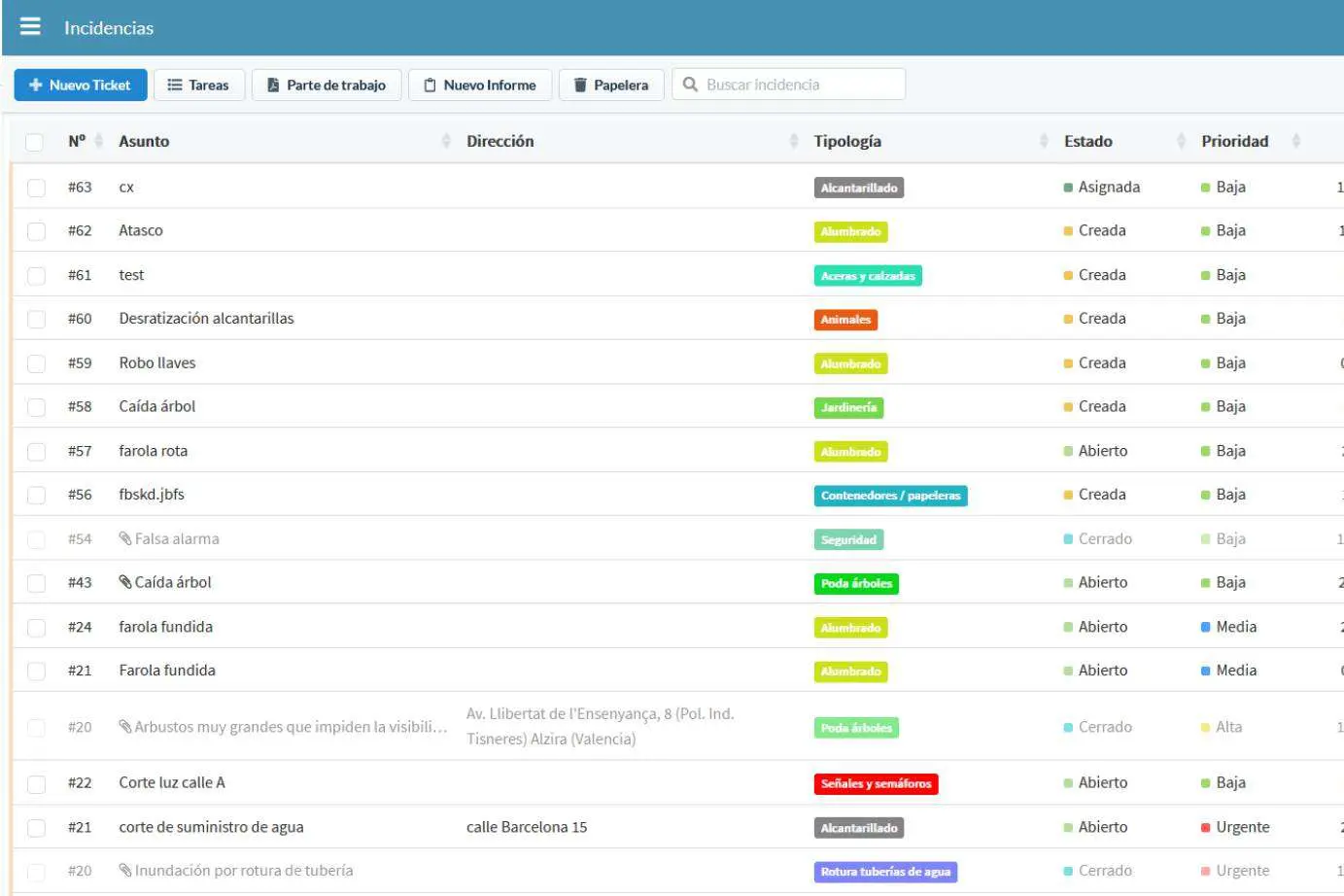The image size is (1344, 896).
Task: Click the plus icon on Nuevo Ticket
Action: click(36, 86)
